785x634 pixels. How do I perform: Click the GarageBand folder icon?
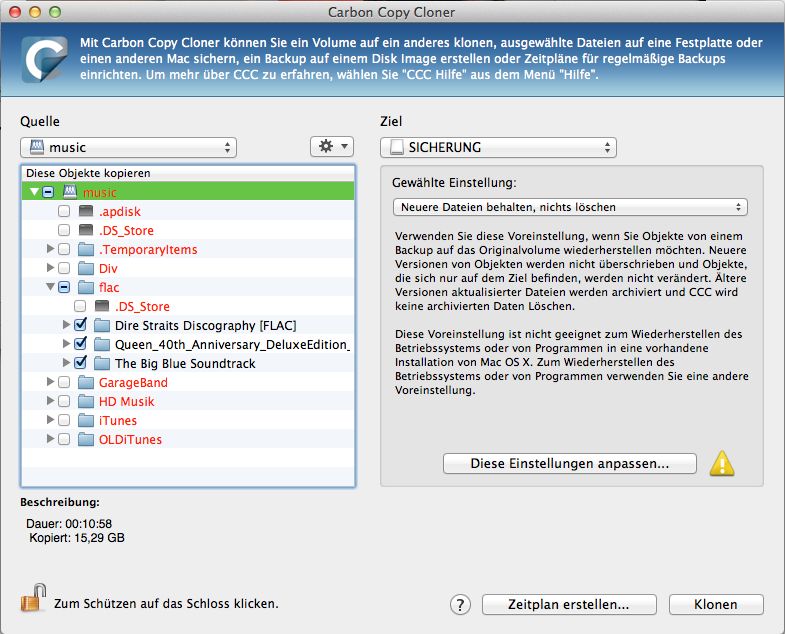[x=86, y=383]
